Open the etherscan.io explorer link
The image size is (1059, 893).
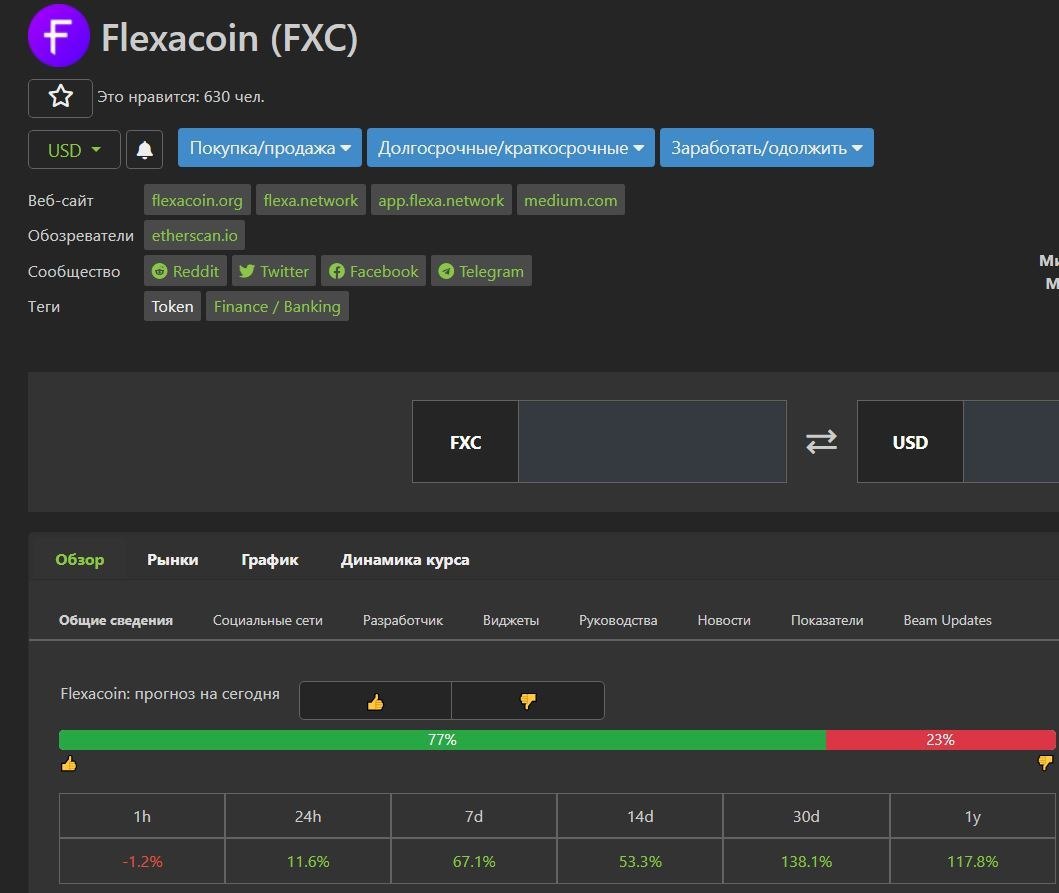pos(195,235)
